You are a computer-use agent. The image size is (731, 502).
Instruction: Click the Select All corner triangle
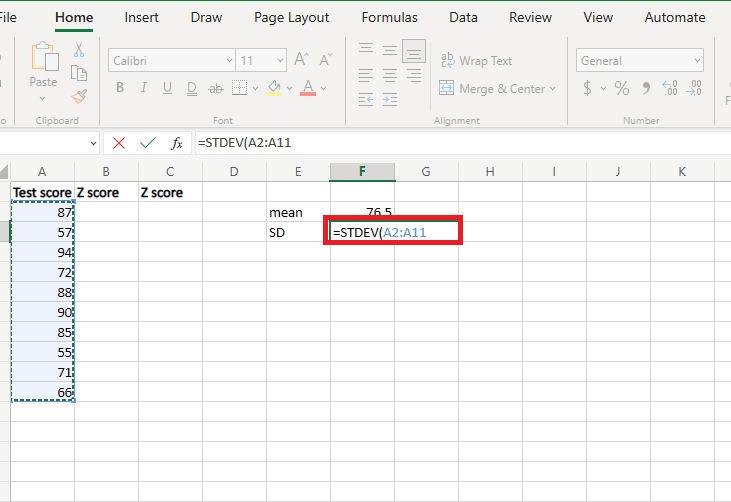4,172
